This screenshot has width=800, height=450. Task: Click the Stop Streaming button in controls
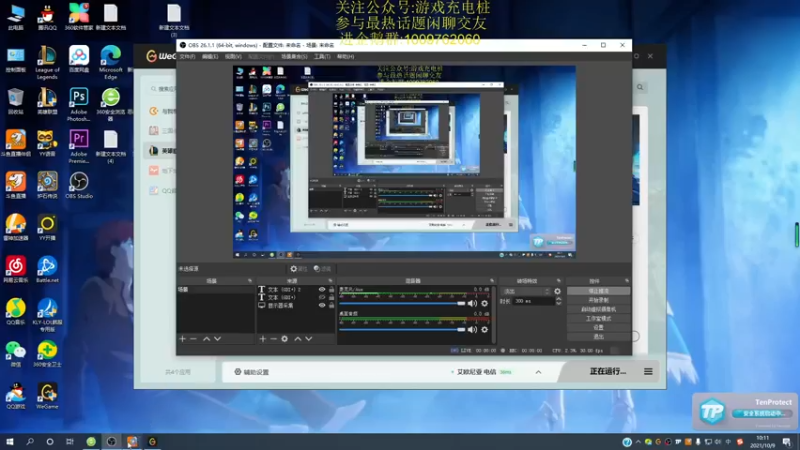point(598,291)
